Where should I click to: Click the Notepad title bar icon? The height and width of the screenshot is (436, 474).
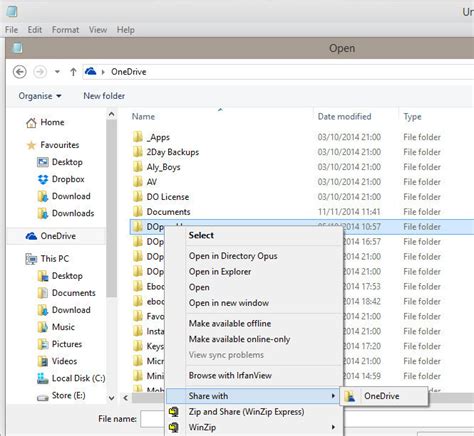(x=12, y=11)
